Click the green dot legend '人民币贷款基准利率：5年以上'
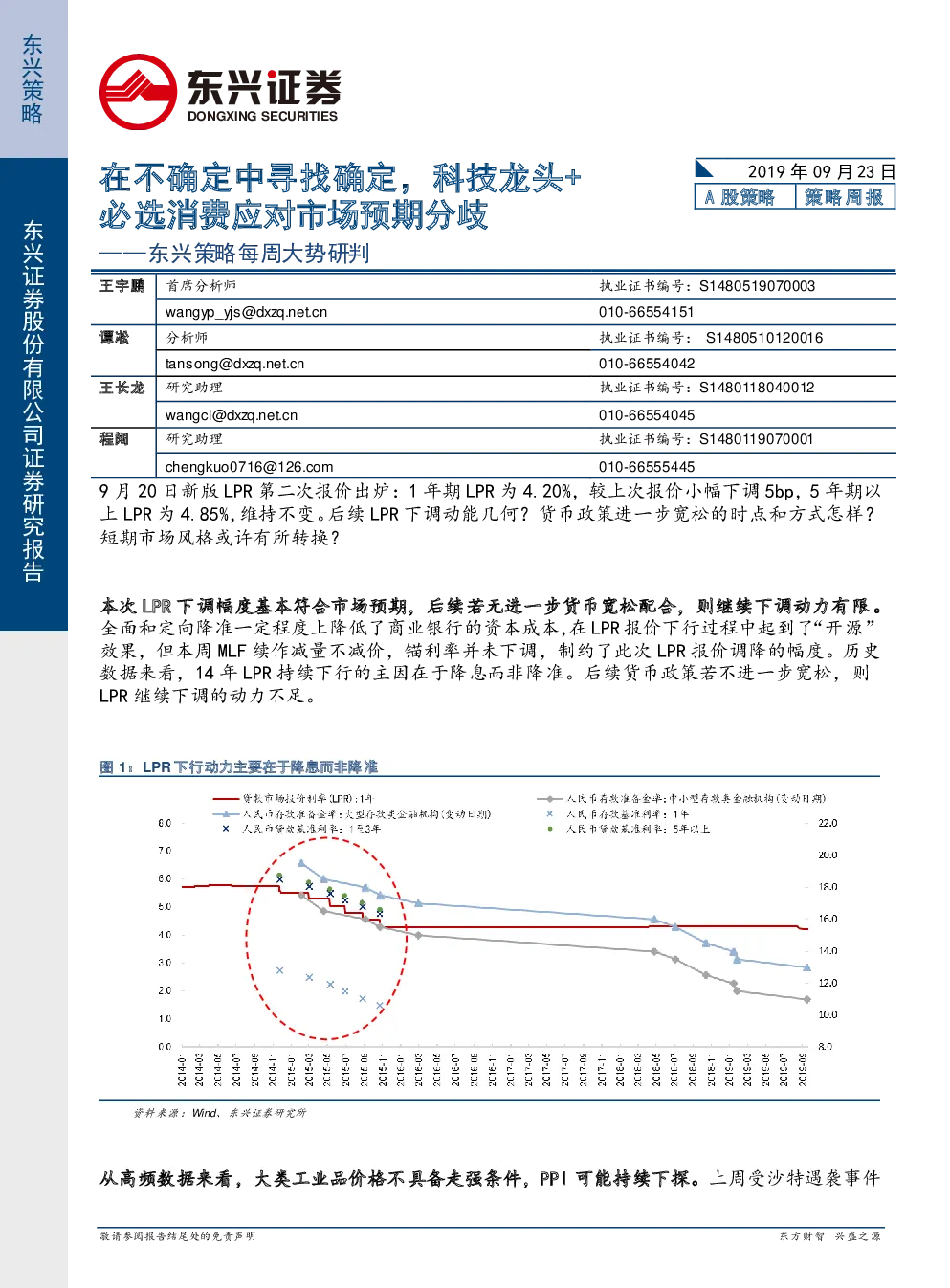 coord(629,829)
